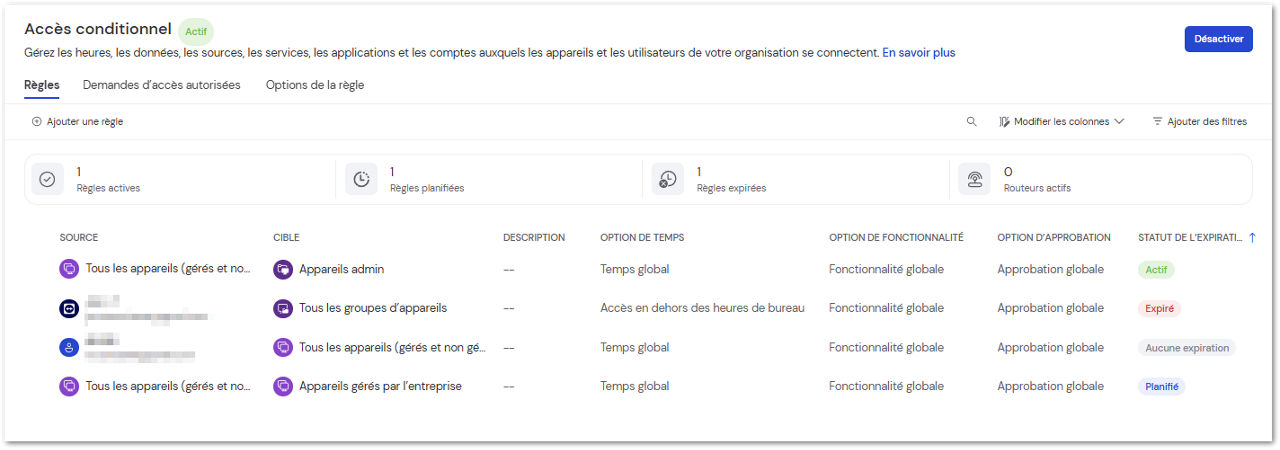
Task: Click the Désactiver button
Action: (1218, 39)
